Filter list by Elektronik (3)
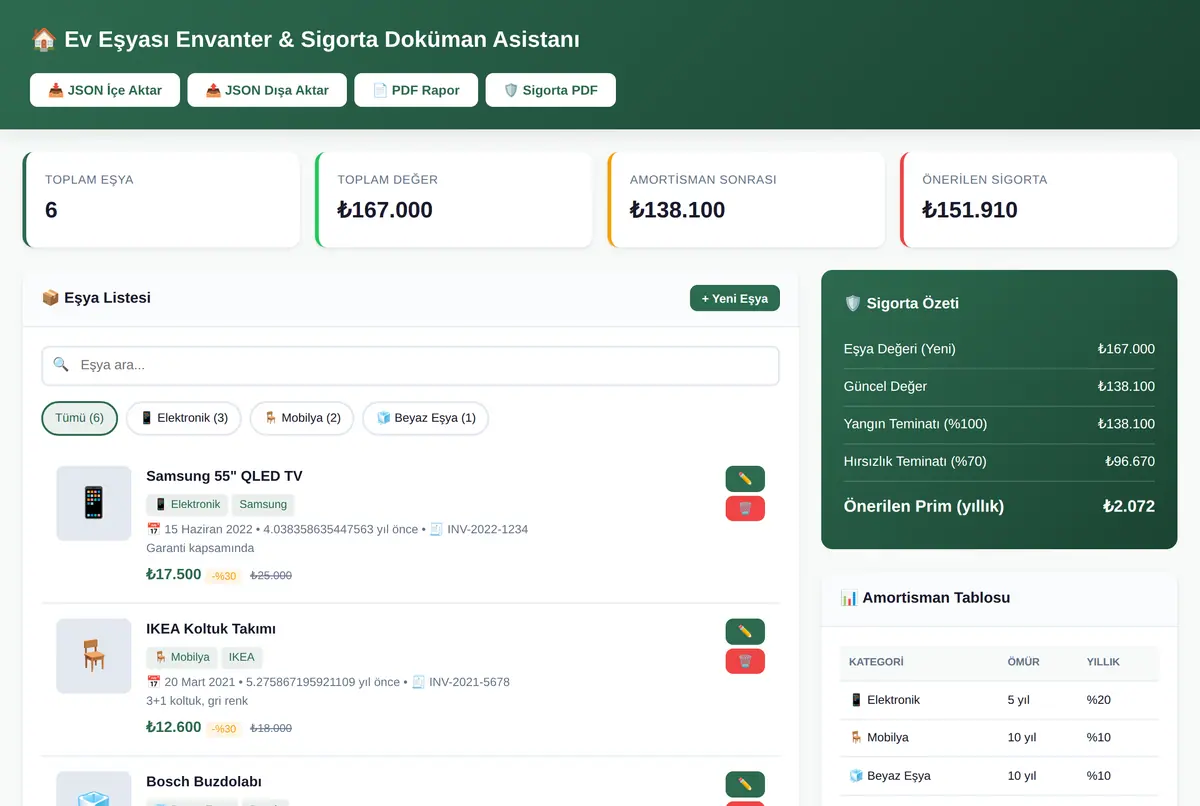 pos(184,418)
